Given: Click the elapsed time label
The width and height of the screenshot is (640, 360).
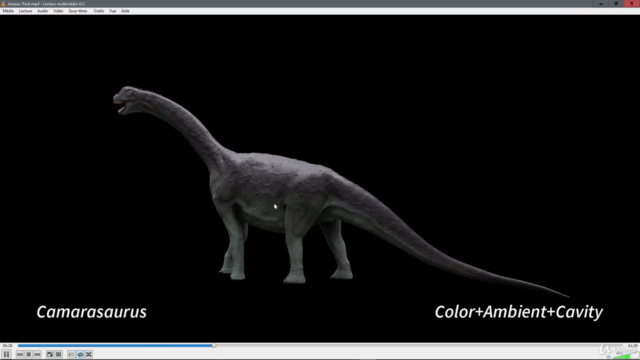Looking at the screenshot, I should (x=7, y=346).
